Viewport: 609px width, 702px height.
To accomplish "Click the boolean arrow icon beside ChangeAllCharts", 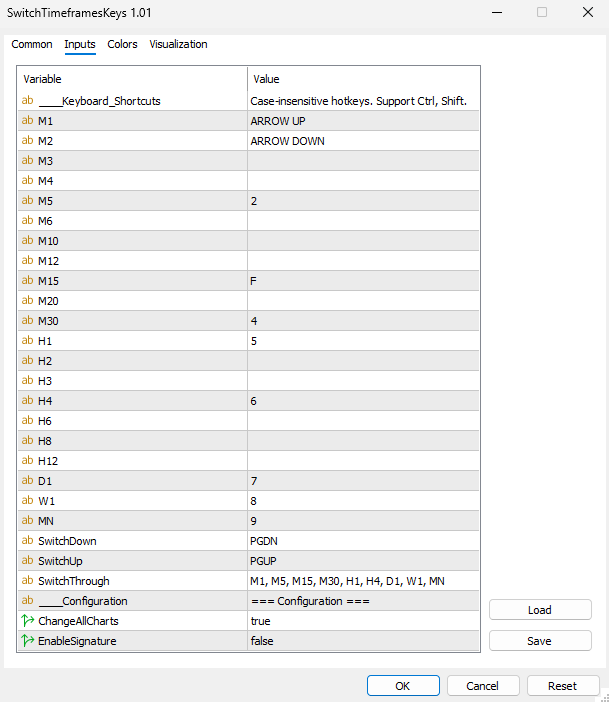I will [27, 621].
